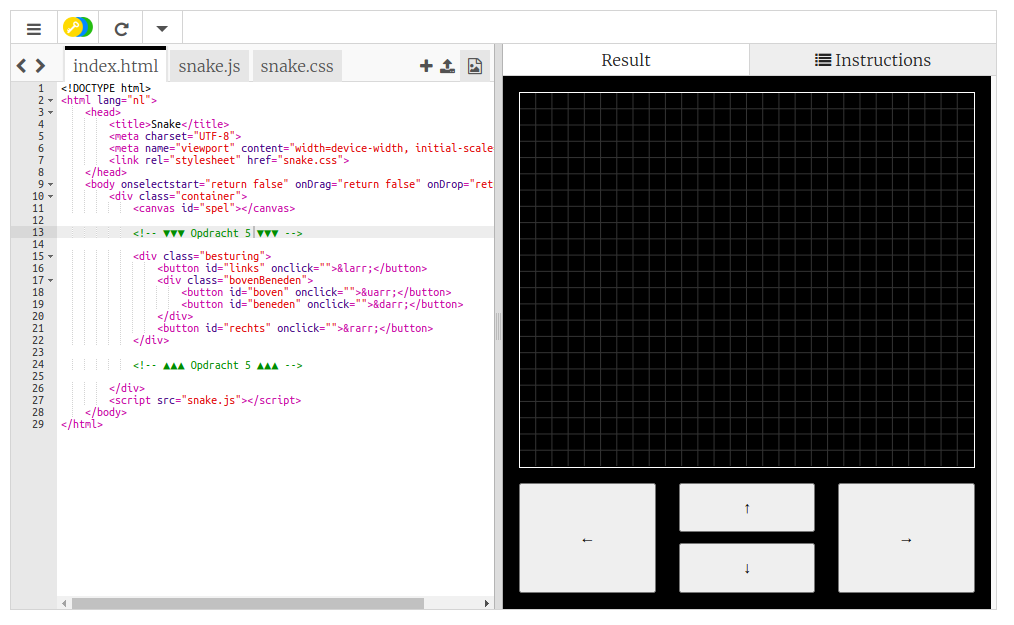Click the <!DOCTYPE html> text on line 1
The height and width of the screenshot is (625, 1014).
point(106,88)
